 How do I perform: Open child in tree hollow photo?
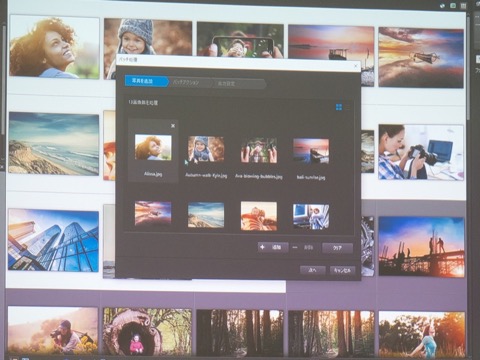147,332
